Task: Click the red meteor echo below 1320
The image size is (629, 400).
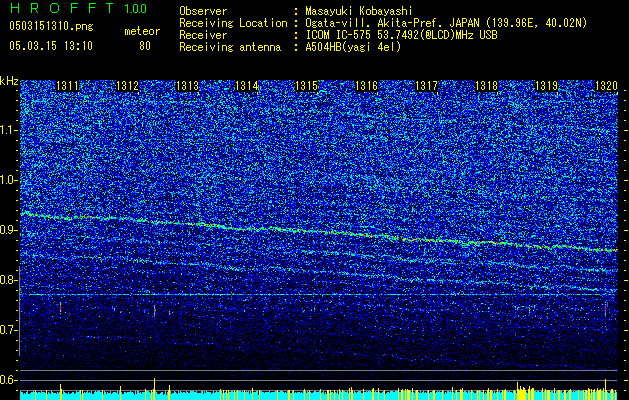Action: click(605, 309)
